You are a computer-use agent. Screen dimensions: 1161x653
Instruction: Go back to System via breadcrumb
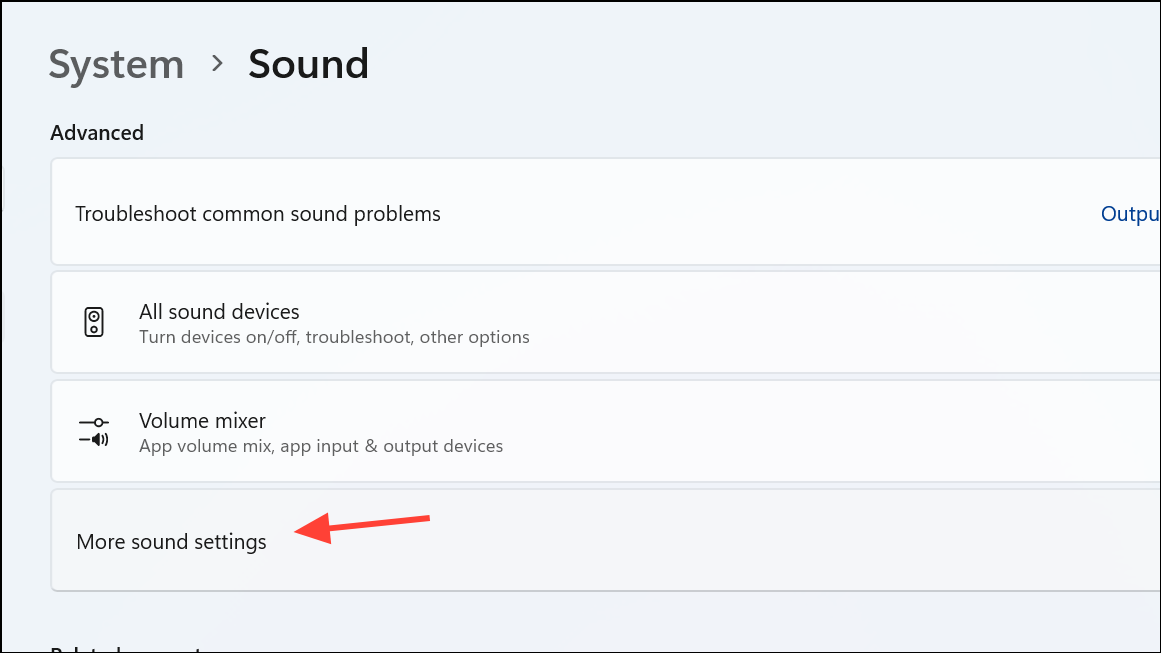[x=116, y=64]
